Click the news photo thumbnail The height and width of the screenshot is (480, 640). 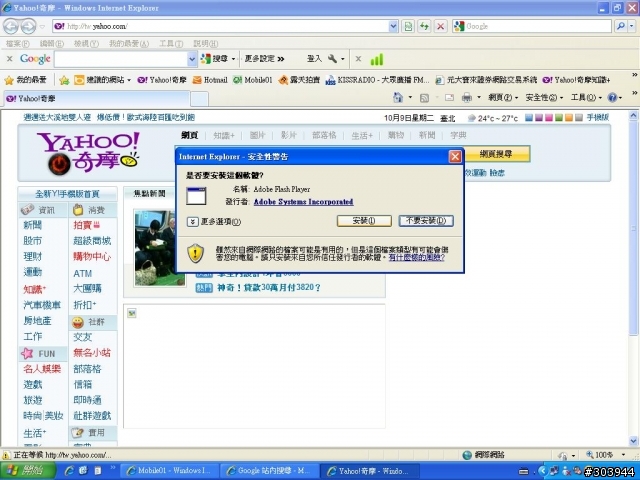point(160,248)
